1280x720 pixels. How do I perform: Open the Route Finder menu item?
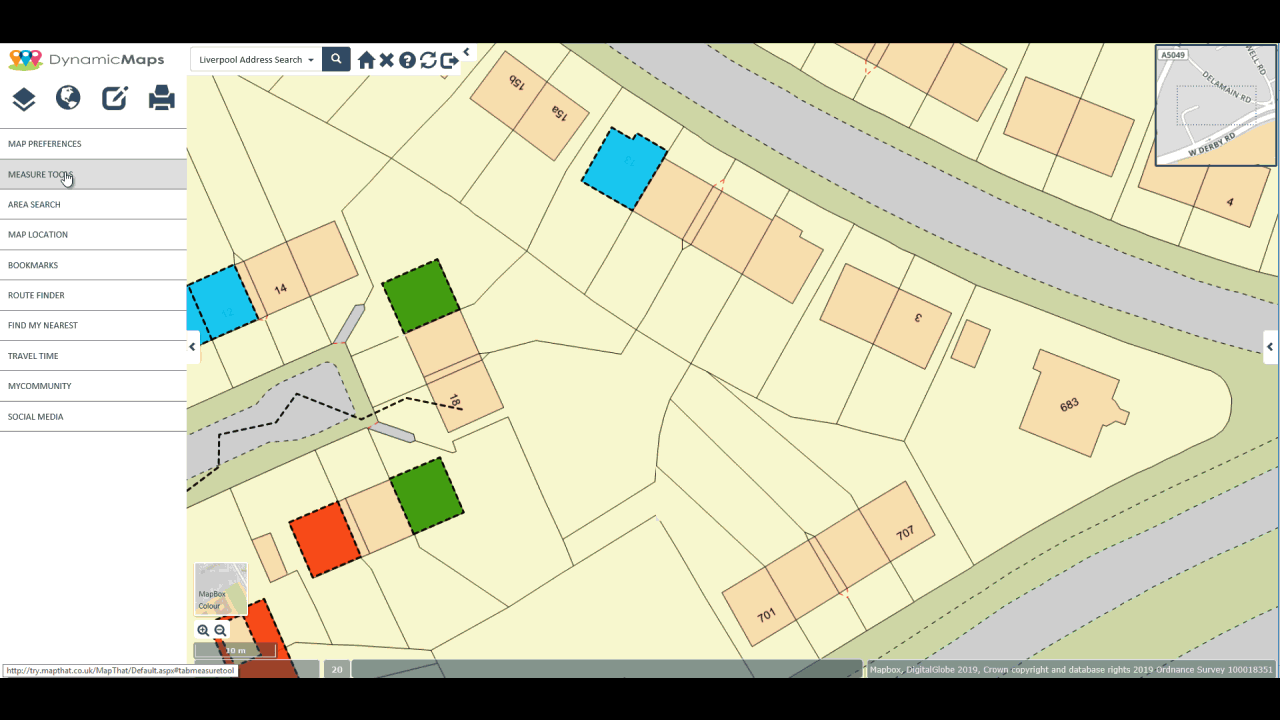(93, 295)
